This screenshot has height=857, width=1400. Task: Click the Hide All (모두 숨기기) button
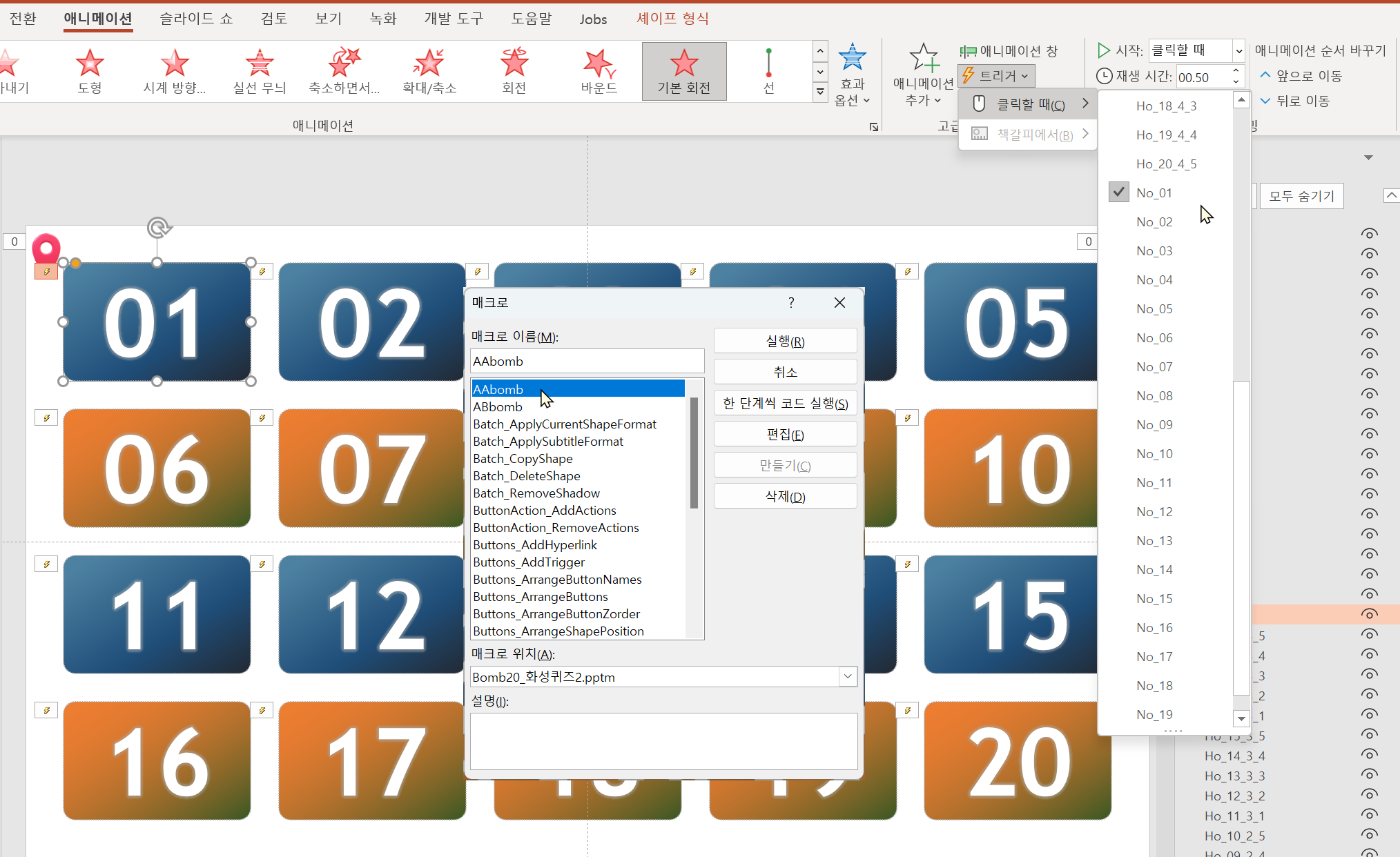(1301, 197)
